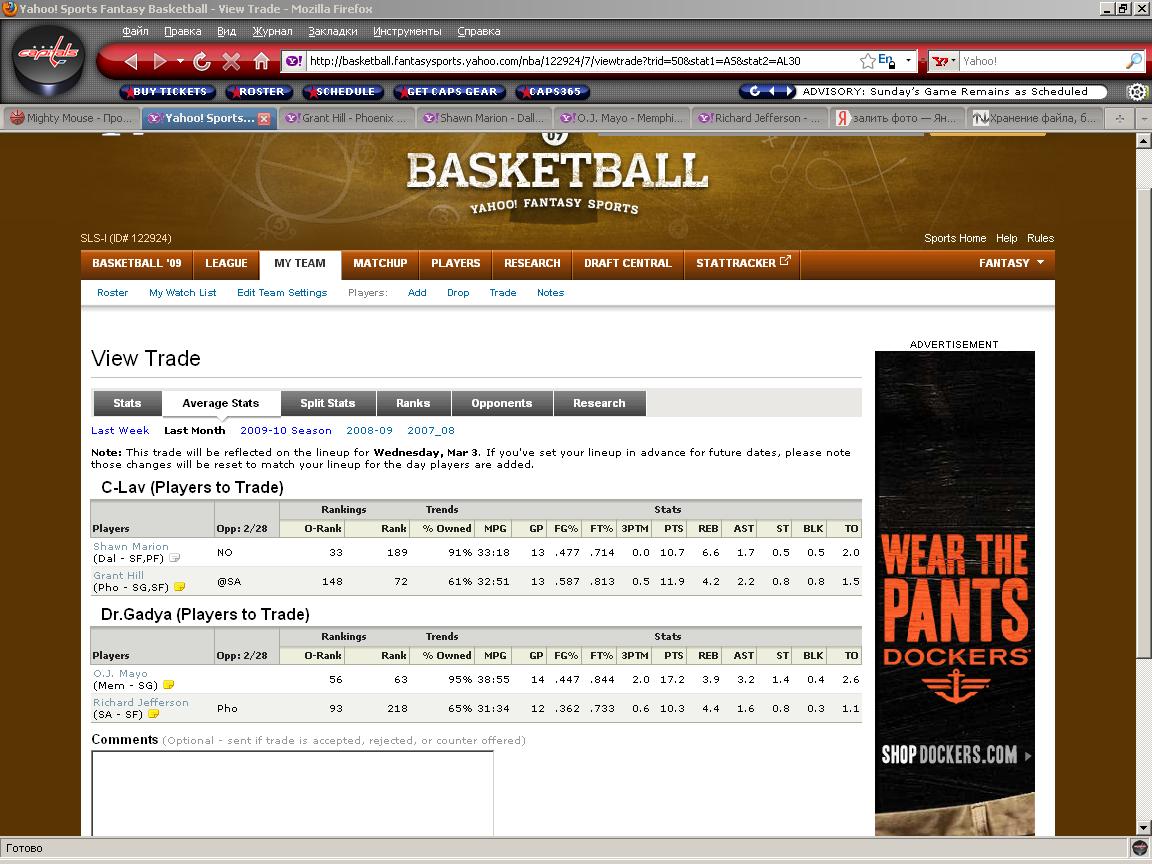Show Last Week stats link
The image size is (1152, 864).
coord(120,431)
